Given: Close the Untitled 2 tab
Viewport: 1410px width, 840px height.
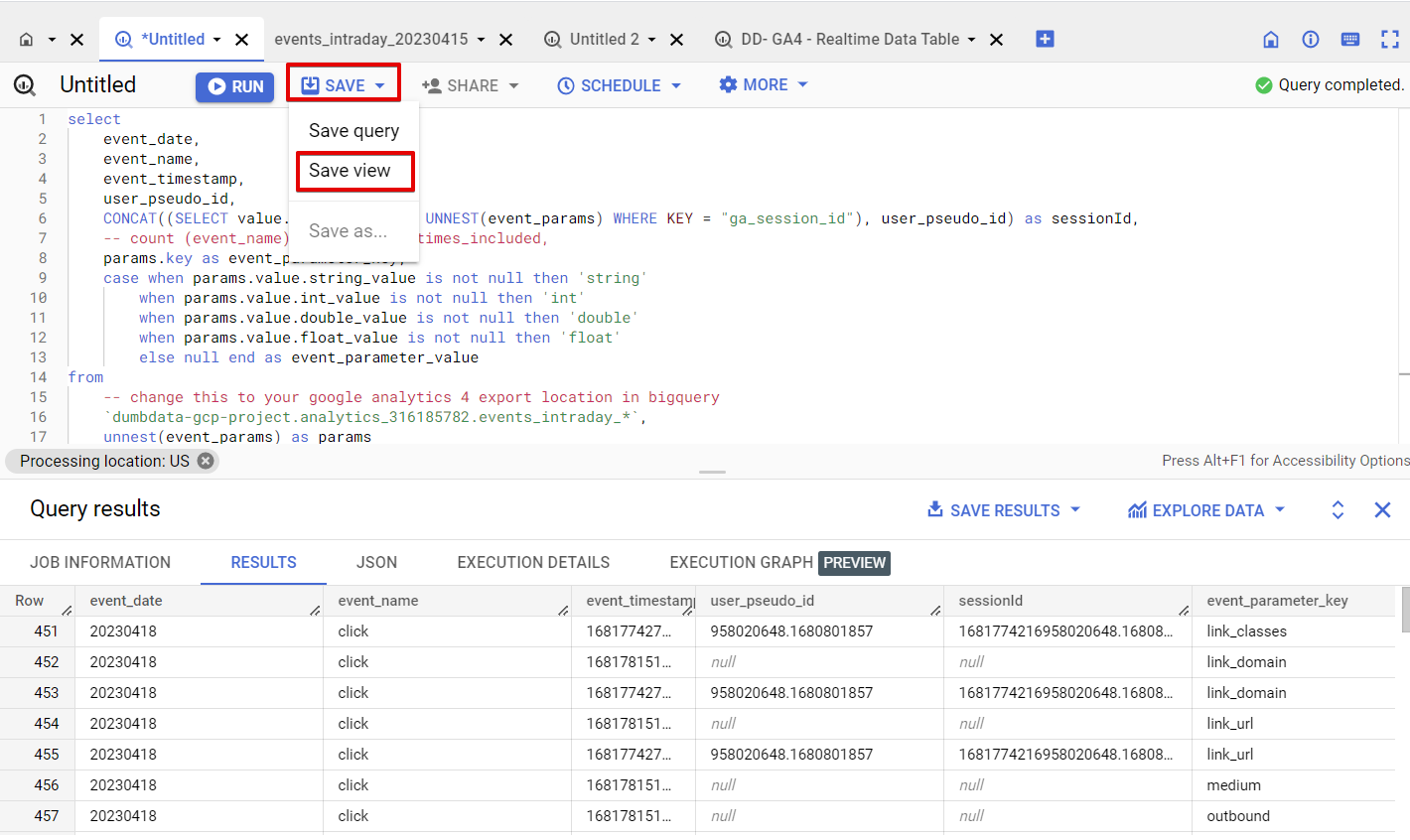Looking at the screenshot, I should point(677,40).
